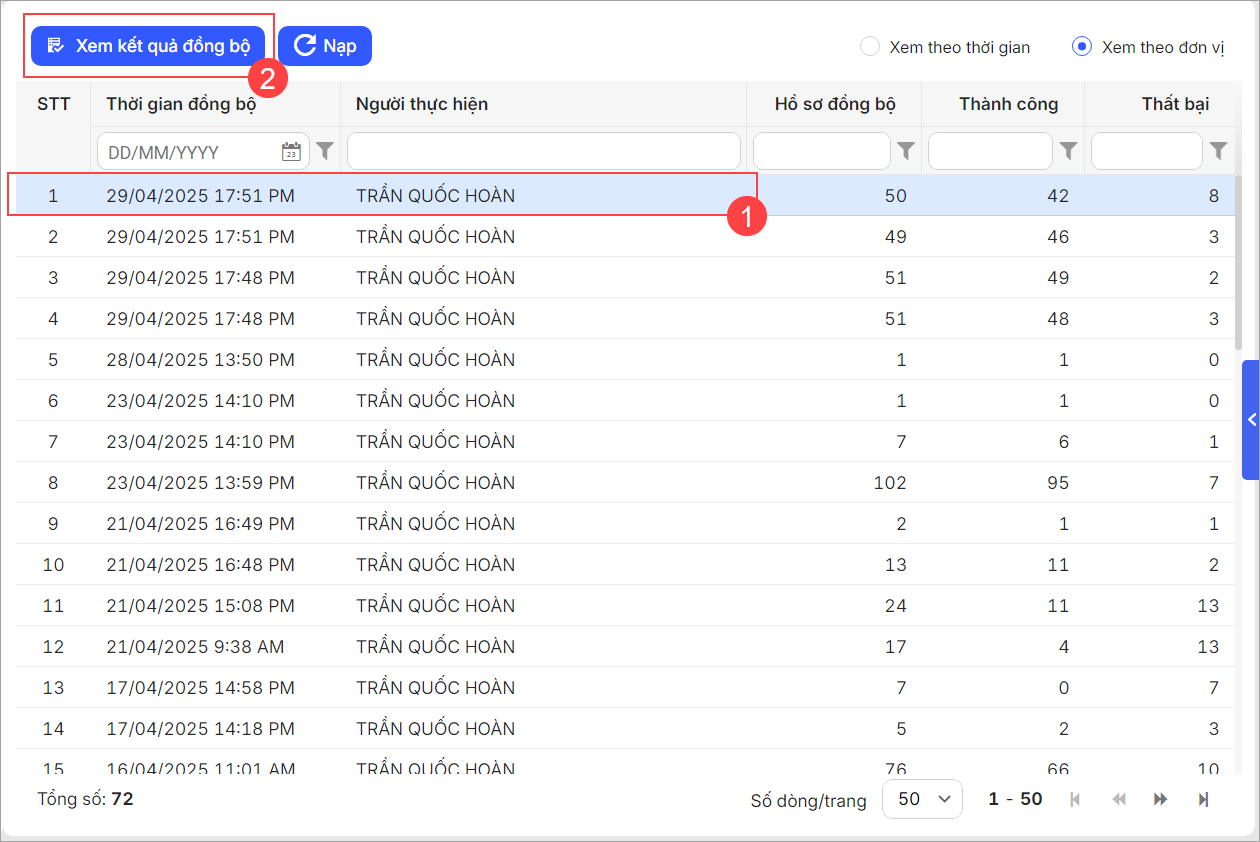Select Xem theo đơn vị radio

[x=1081, y=47]
